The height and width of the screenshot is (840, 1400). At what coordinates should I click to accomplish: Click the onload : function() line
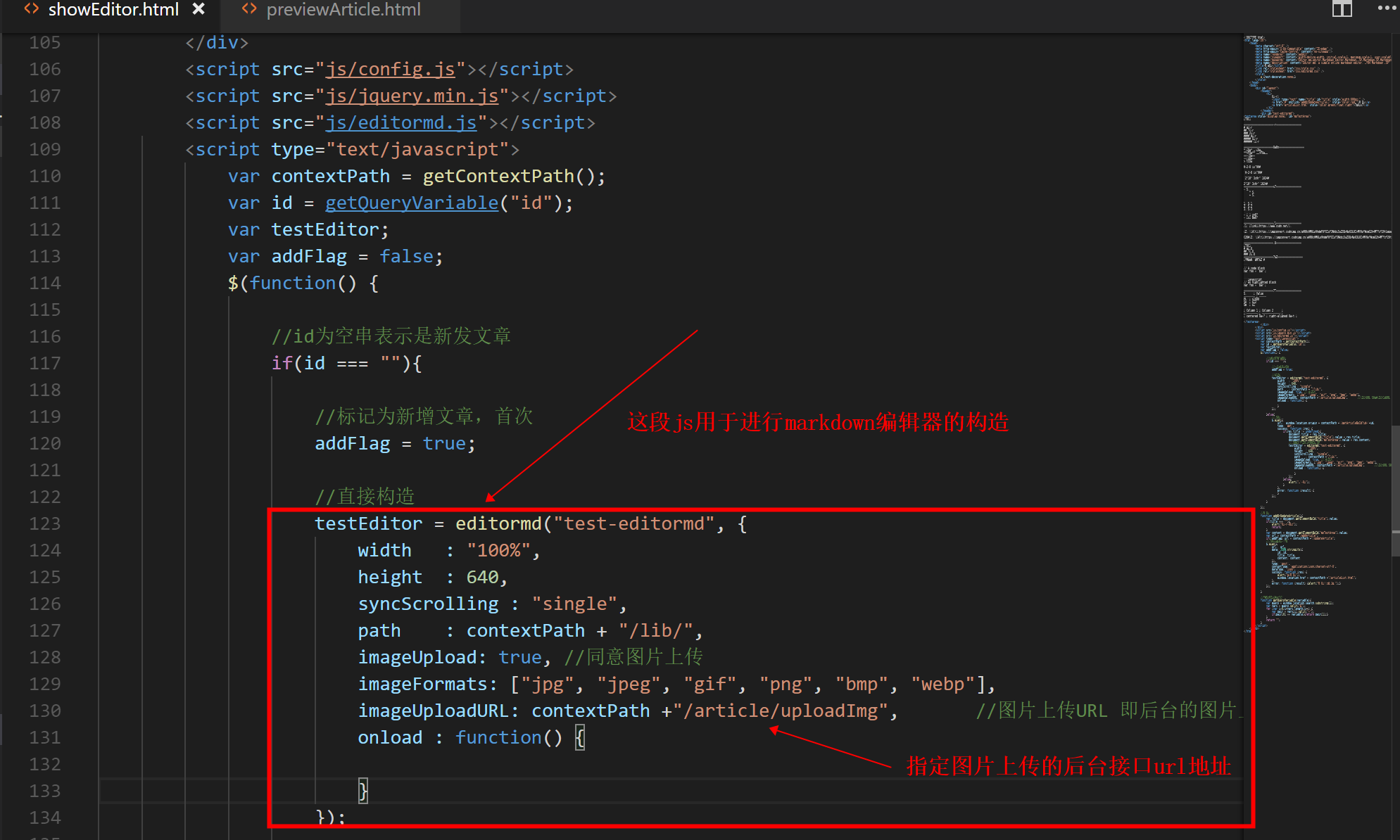pos(471,737)
